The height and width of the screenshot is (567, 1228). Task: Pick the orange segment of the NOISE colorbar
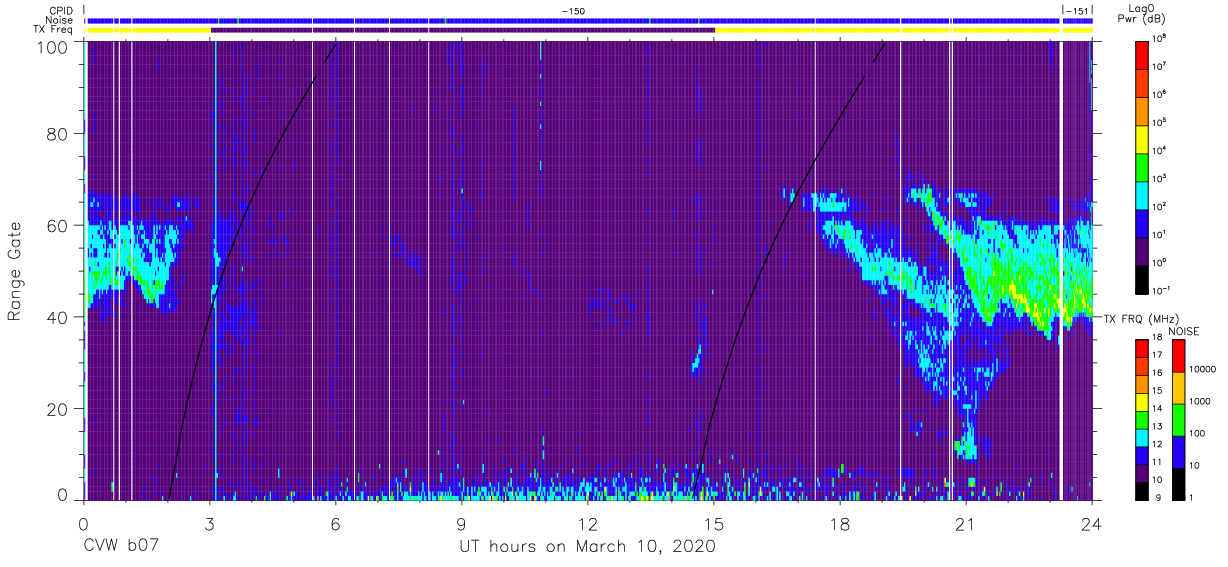tap(1178, 388)
